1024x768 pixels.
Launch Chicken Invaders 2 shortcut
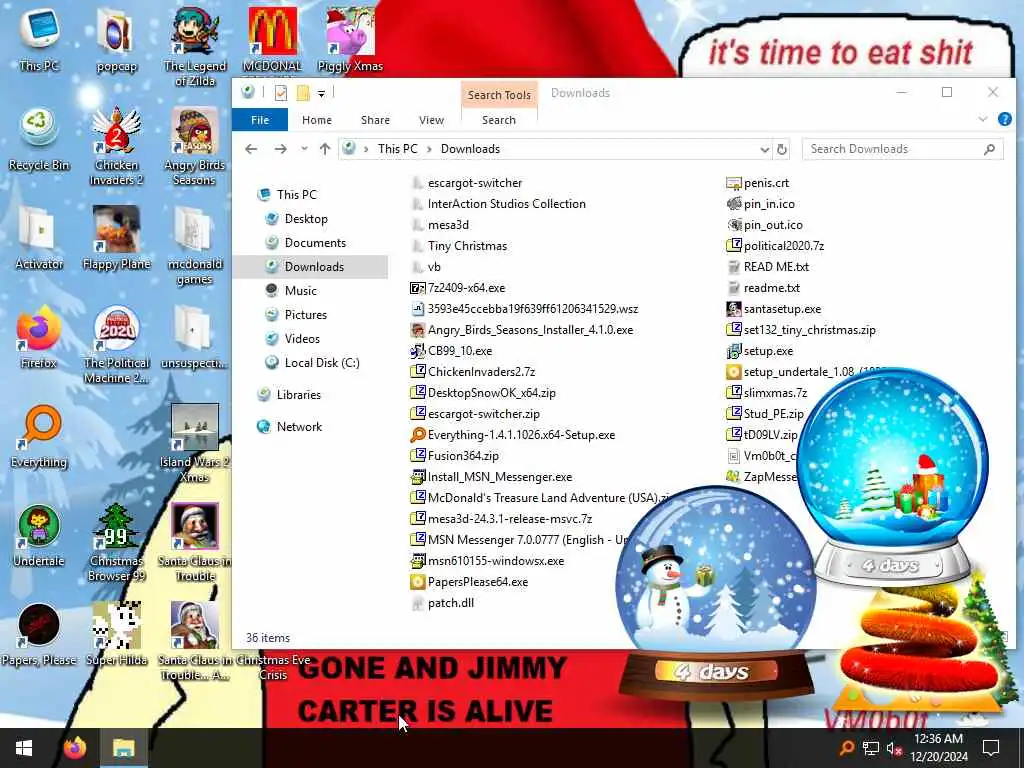[x=116, y=146]
